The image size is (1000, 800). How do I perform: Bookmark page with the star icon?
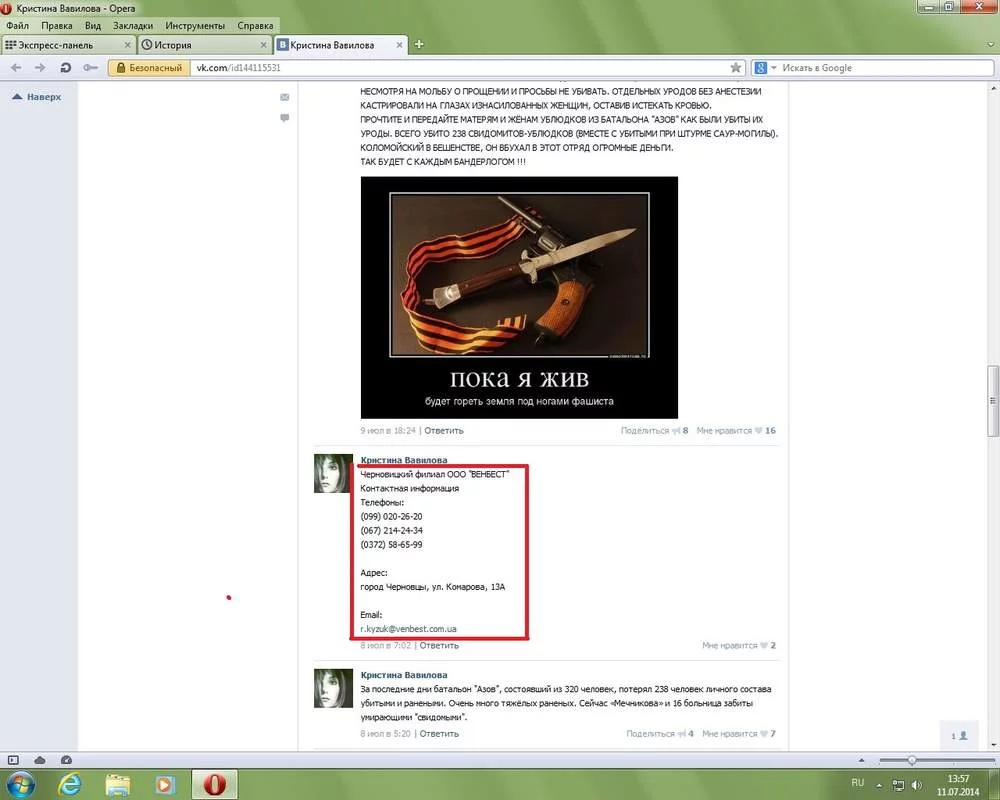tap(736, 68)
